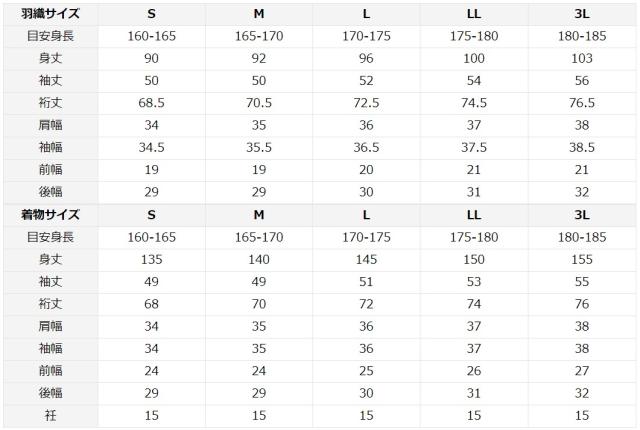Select the 155 value for kimono 身丈

coord(581,259)
